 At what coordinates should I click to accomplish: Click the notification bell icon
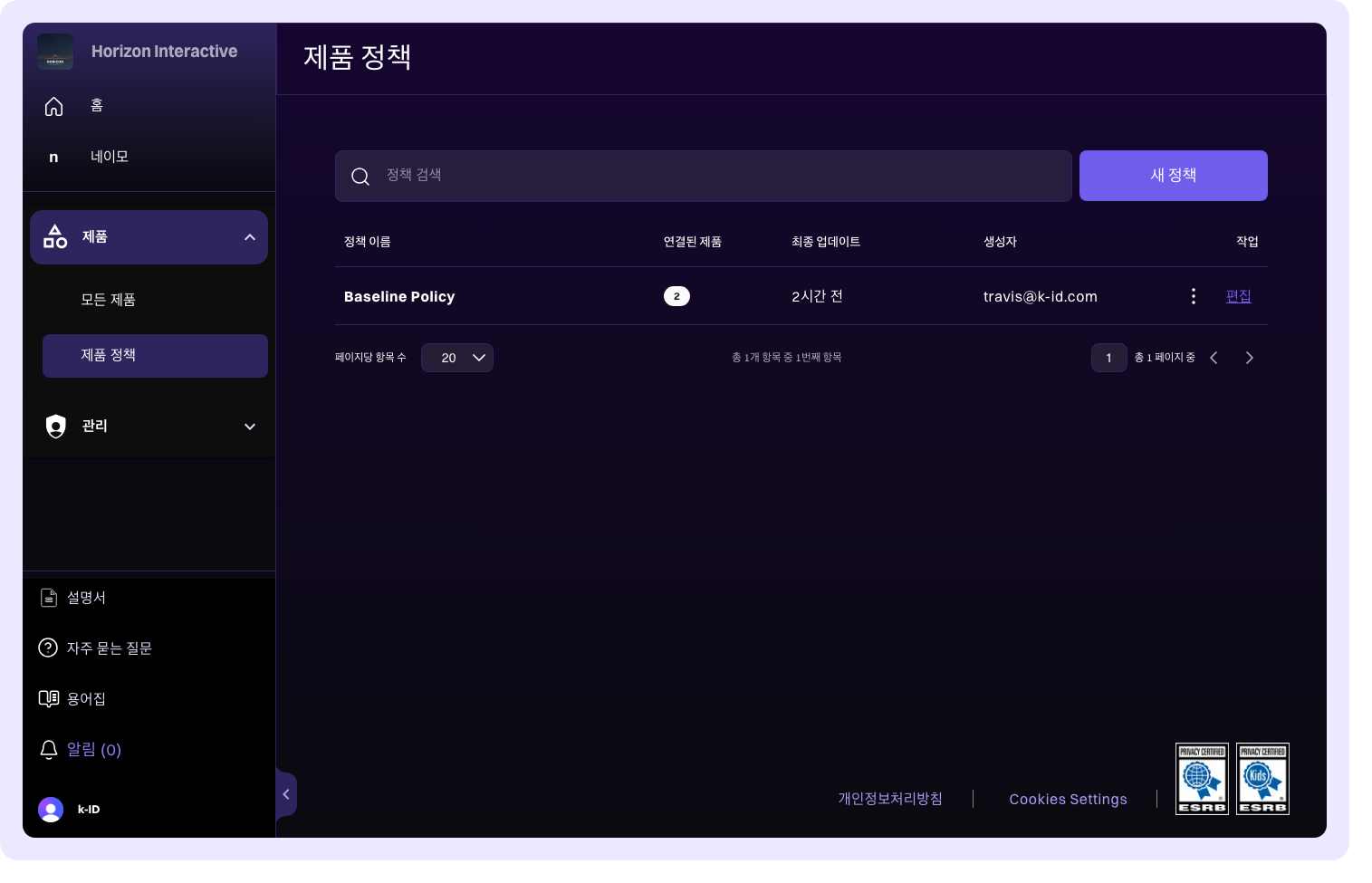point(49,750)
